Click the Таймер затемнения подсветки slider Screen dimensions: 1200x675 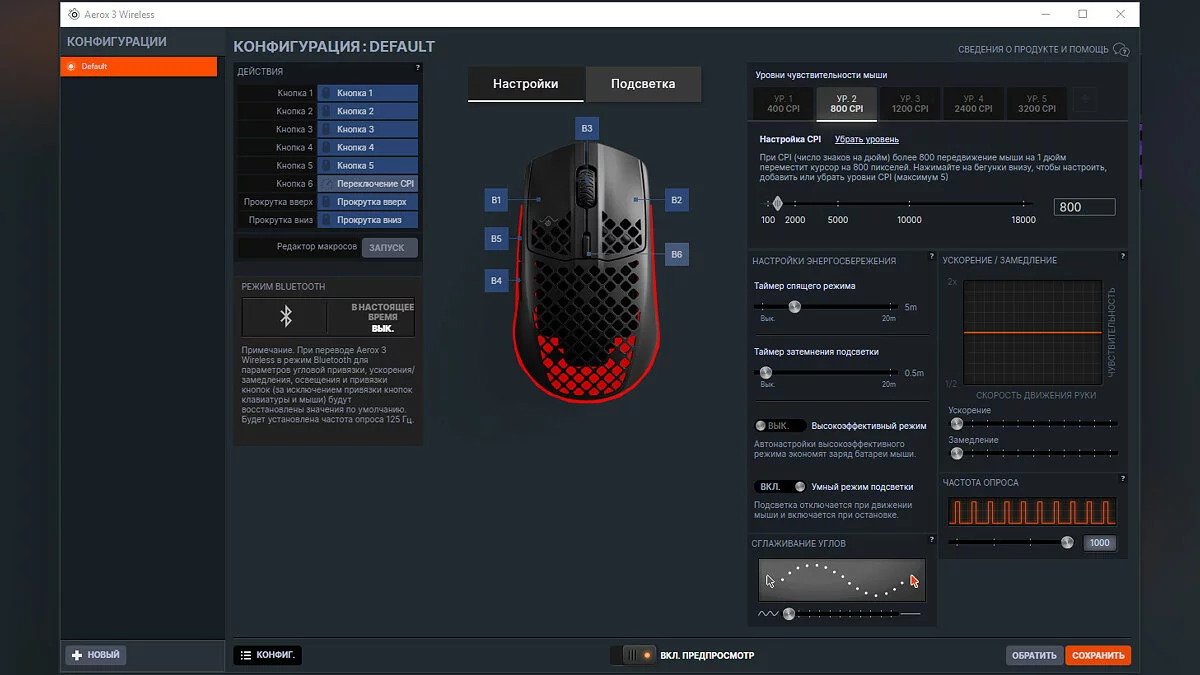766,372
